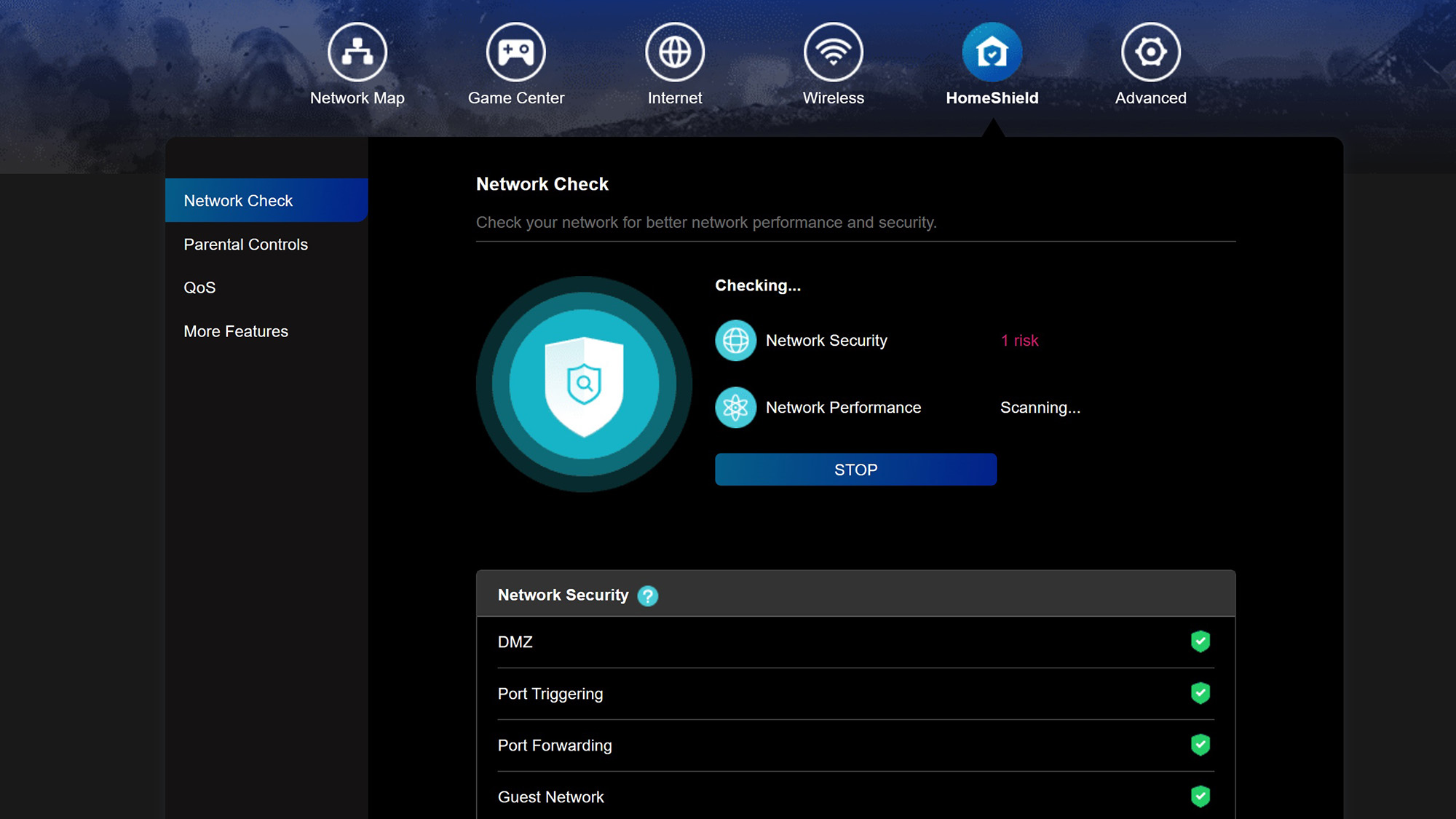Select the HomeShield house icon
Viewport: 1456px width, 819px height.
click(x=992, y=52)
